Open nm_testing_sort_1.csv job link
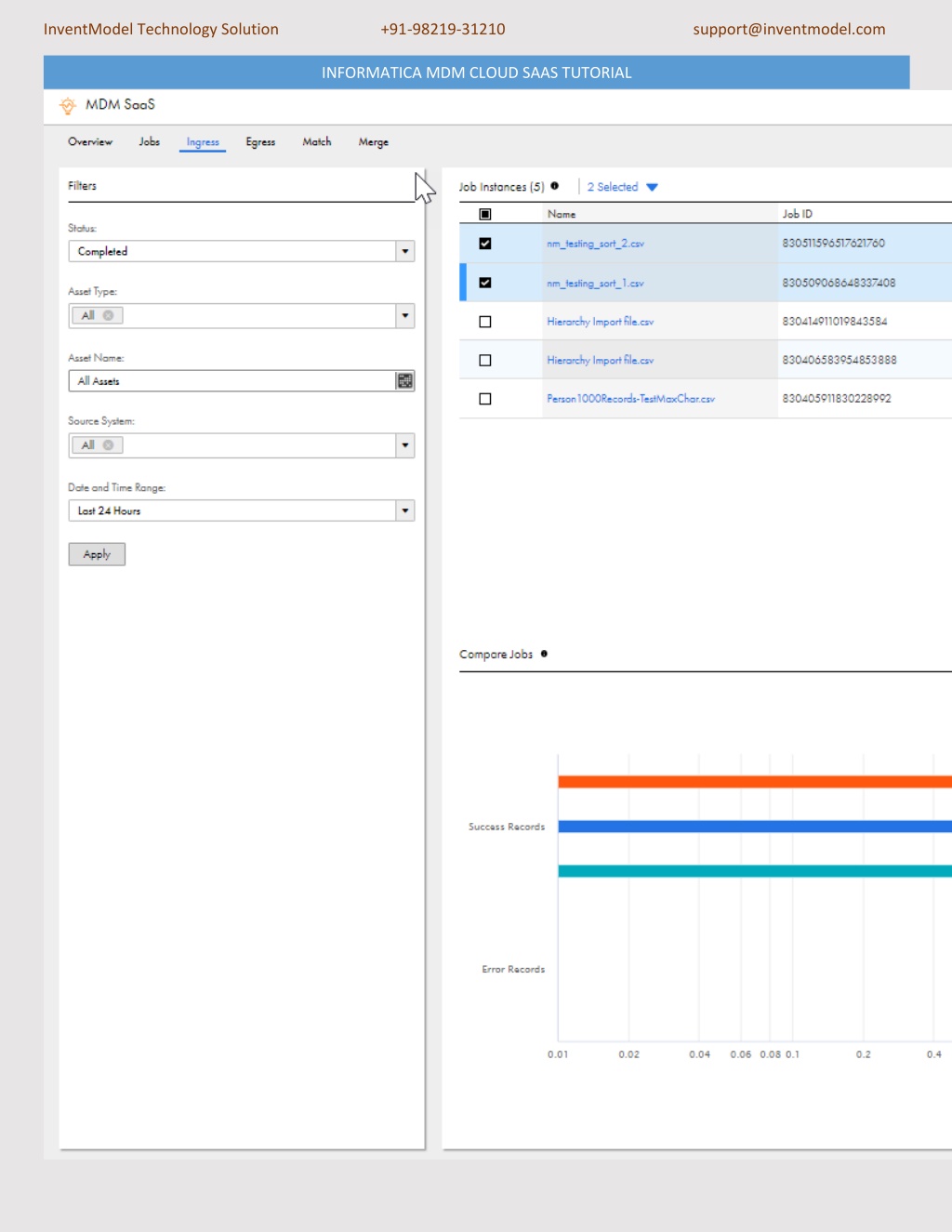 coord(595,283)
